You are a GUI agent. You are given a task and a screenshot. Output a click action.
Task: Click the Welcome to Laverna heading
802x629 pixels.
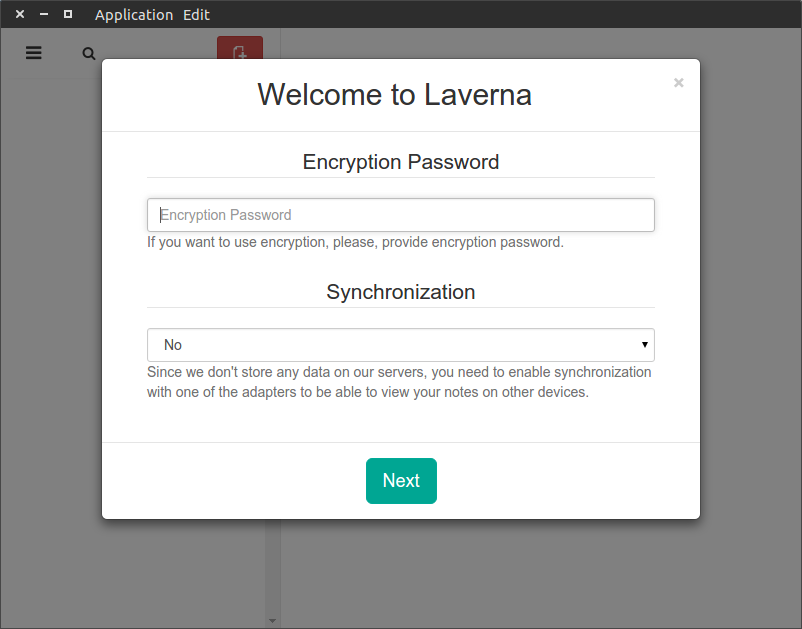[394, 95]
